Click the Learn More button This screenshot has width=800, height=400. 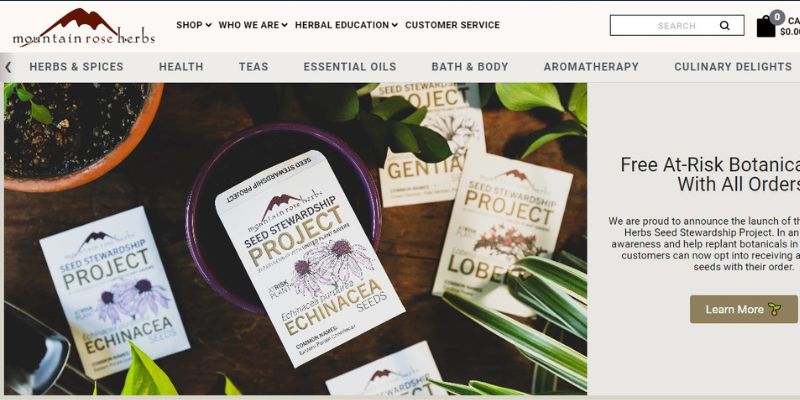743,309
